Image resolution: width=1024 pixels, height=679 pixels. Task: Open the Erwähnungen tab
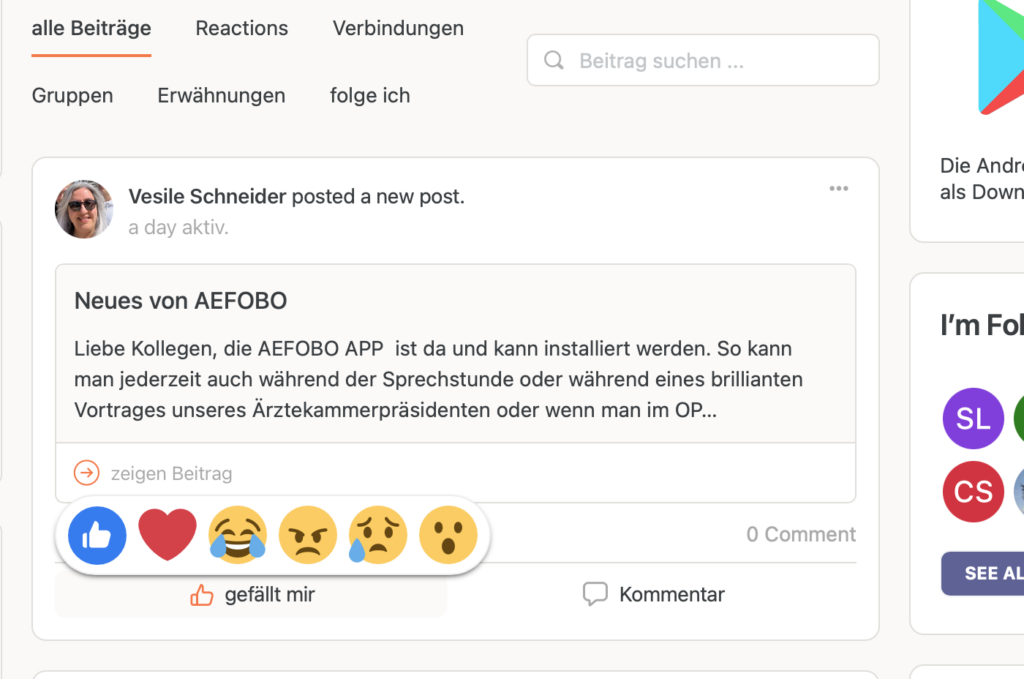221,96
